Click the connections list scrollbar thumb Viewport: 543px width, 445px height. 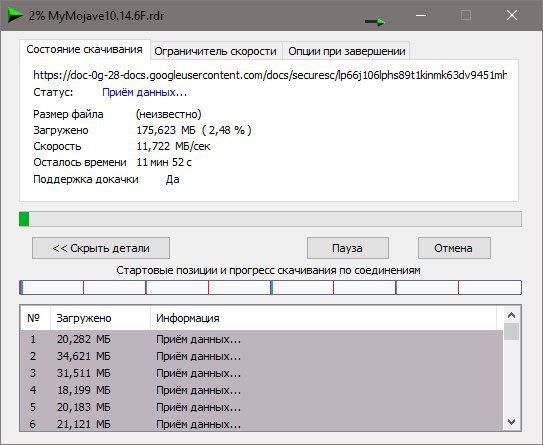511,332
